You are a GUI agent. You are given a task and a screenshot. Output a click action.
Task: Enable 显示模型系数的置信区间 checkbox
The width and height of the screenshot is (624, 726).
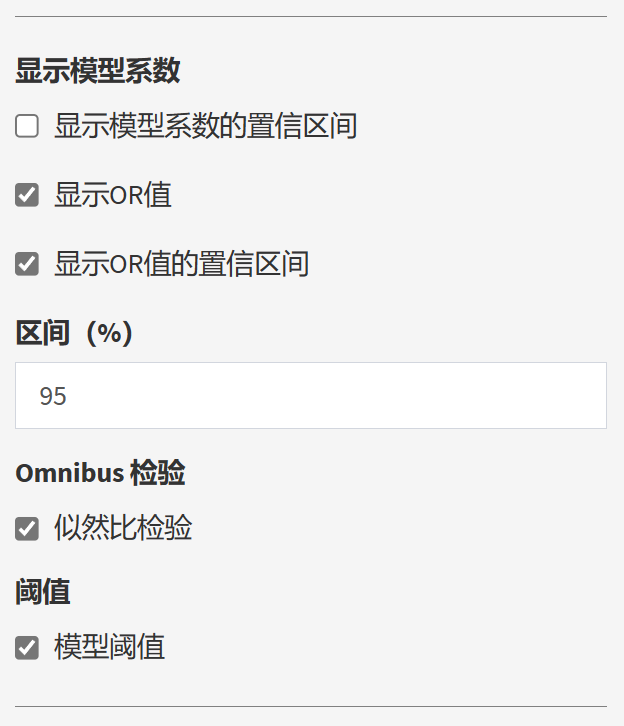(x=27, y=126)
